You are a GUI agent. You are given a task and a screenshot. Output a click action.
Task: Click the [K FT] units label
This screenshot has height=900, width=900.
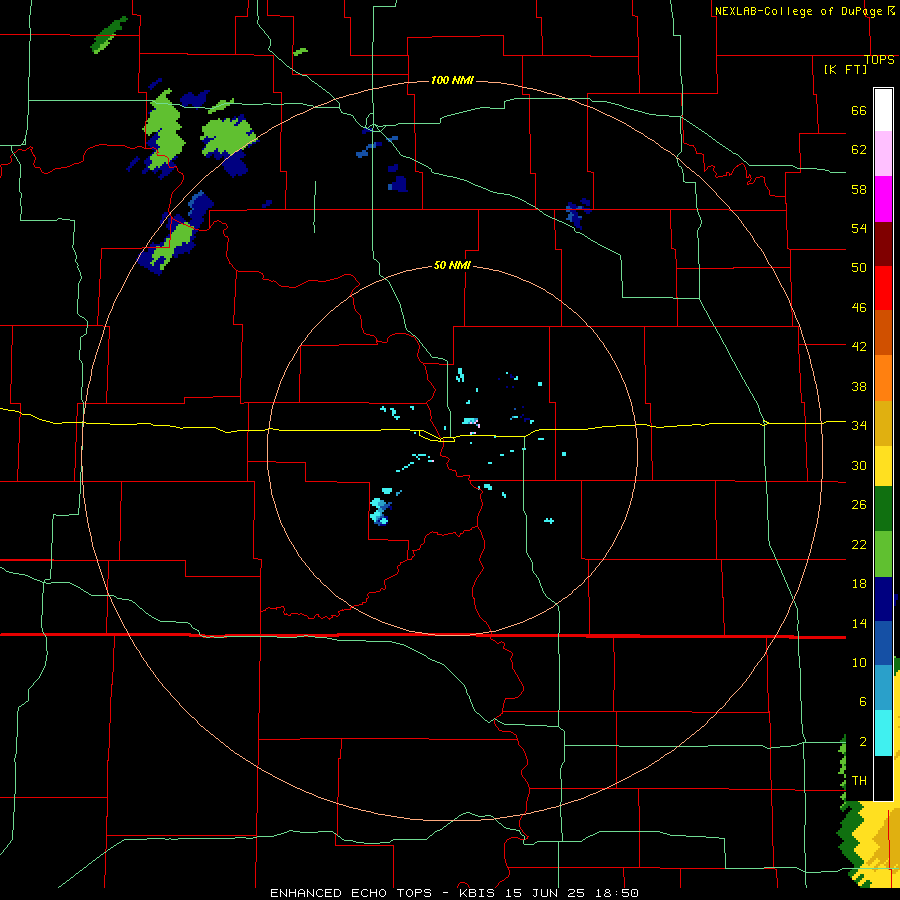coord(845,69)
